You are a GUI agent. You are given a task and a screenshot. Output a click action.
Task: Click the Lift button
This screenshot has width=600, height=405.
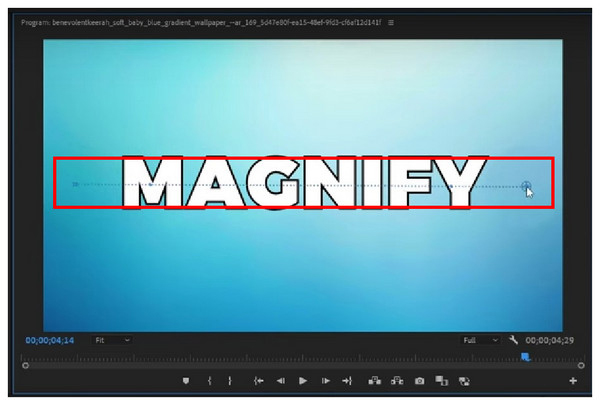click(375, 381)
